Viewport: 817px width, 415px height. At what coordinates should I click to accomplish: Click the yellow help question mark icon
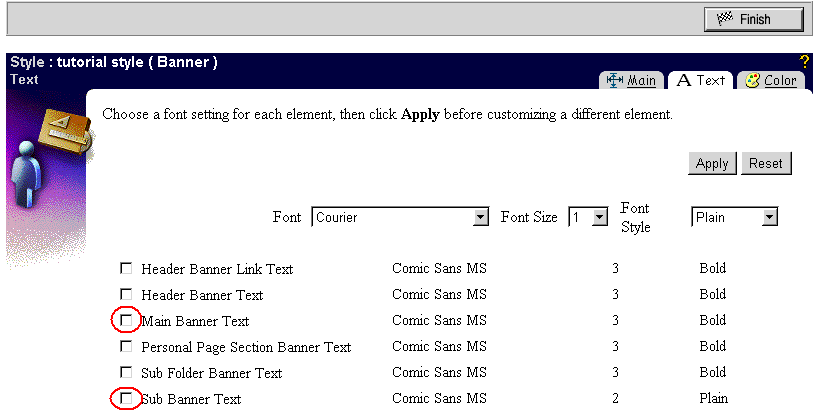tap(805, 62)
